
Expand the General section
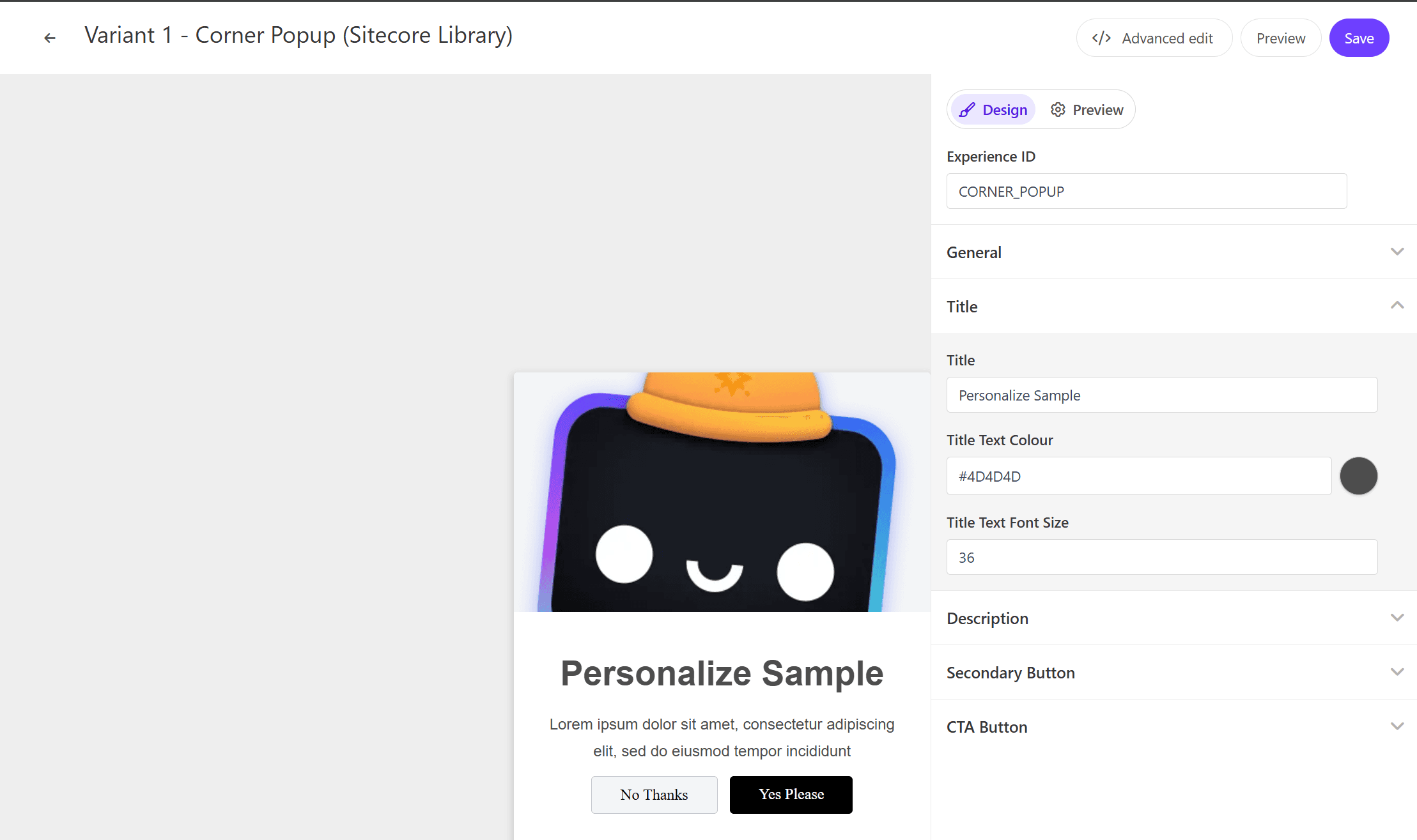pyautogui.click(x=1397, y=252)
